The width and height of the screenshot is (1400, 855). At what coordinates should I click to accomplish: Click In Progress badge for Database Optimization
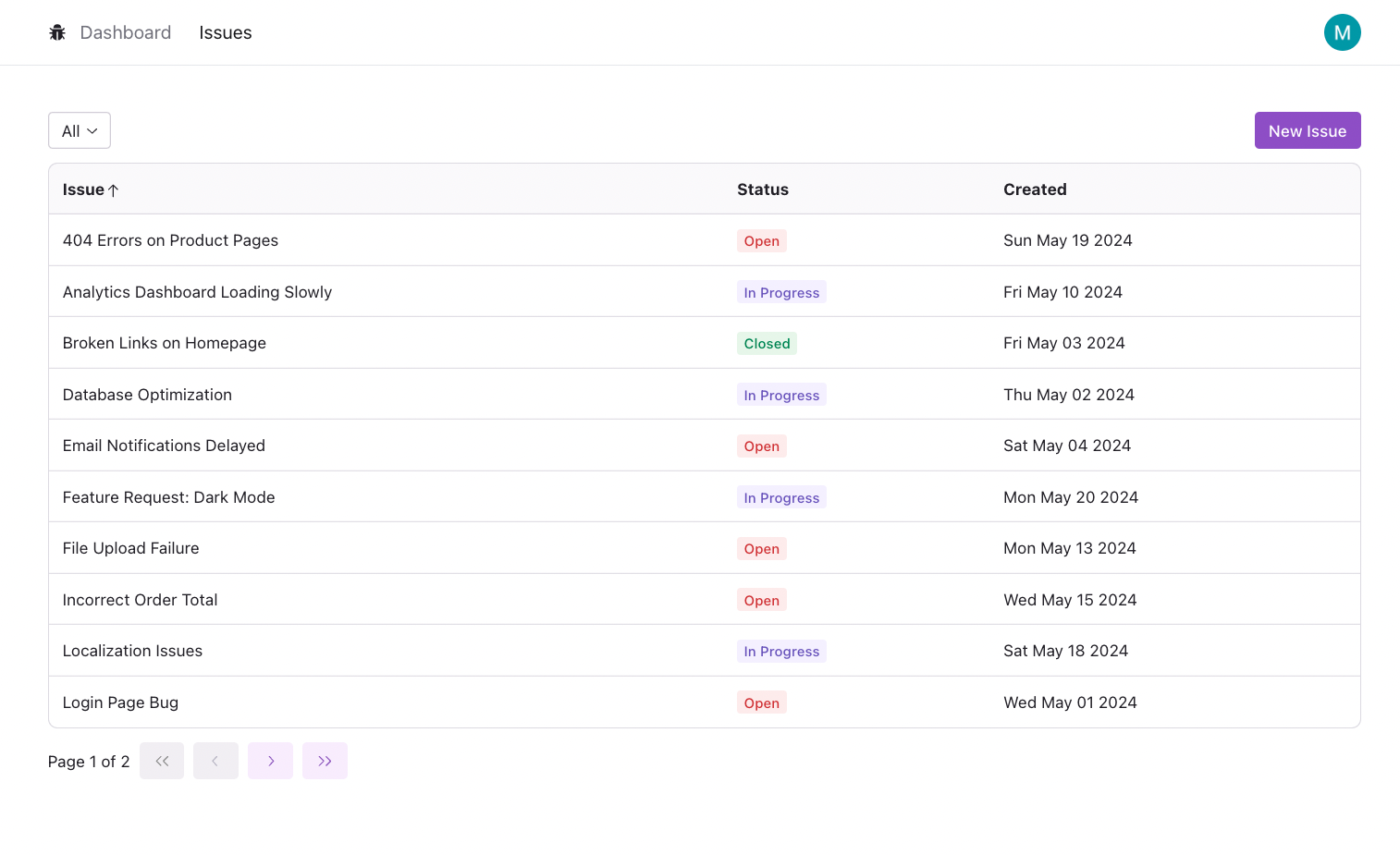781,396
